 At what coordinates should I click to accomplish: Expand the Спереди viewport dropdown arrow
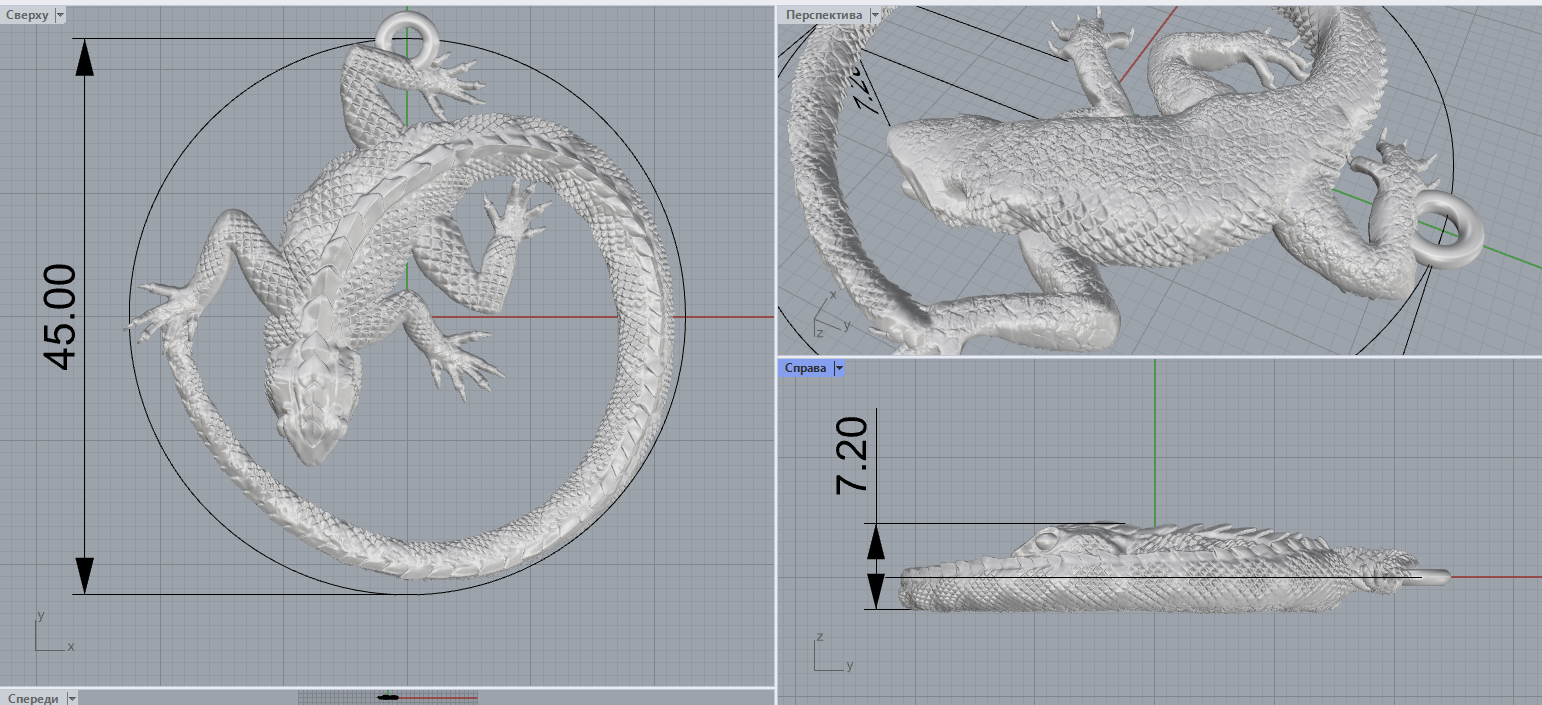click(x=72, y=698)
